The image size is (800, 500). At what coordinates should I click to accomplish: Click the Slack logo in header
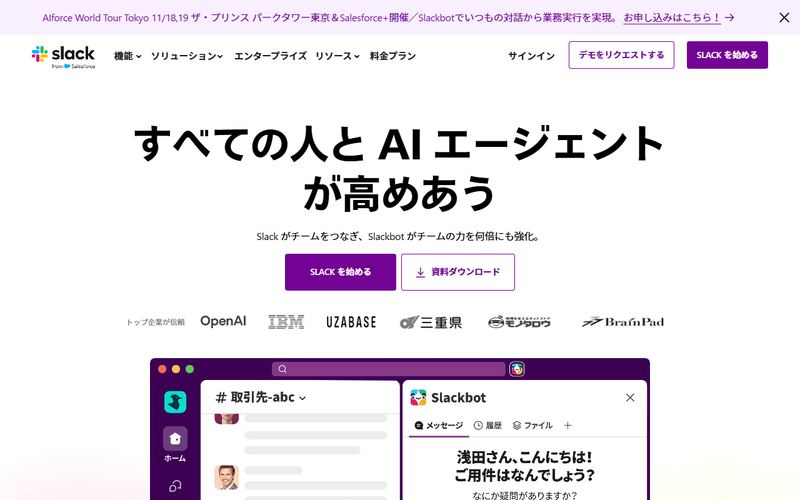coord(63,57)
